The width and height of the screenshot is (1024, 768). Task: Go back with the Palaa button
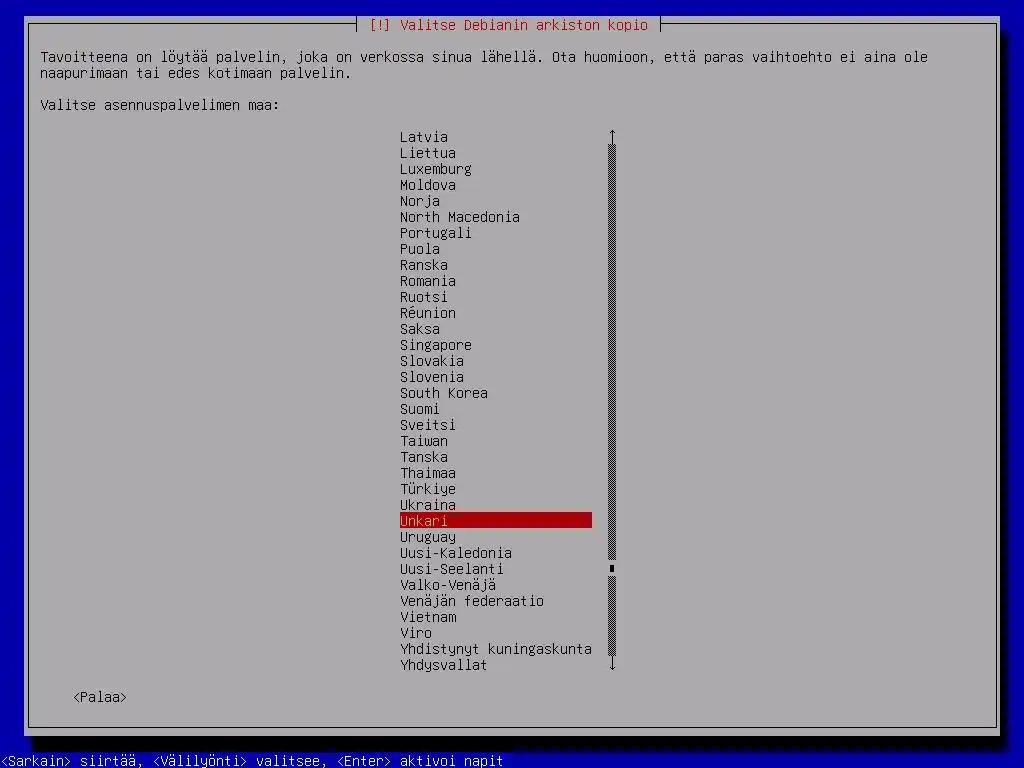tap(100, 697)
